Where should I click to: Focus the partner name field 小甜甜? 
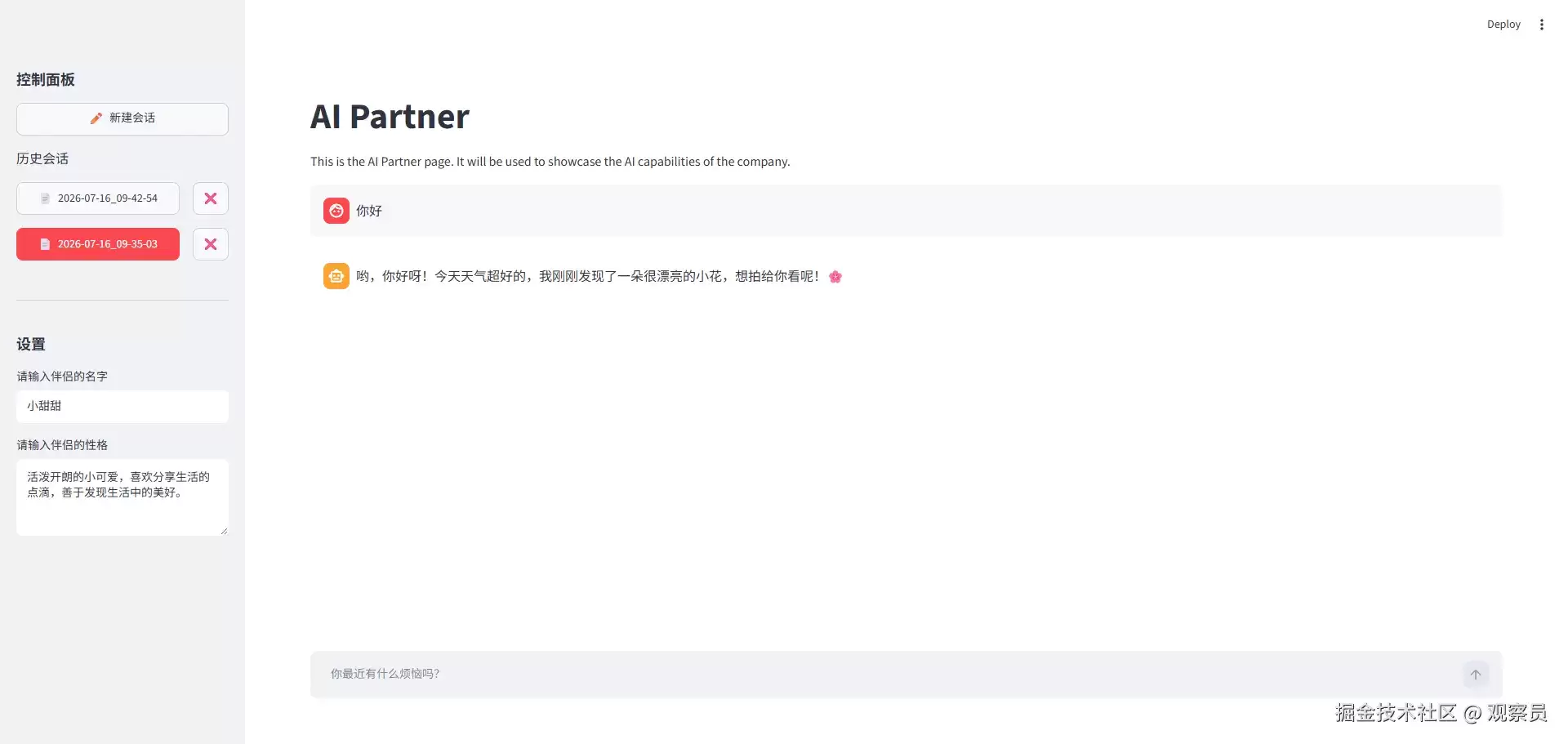coord(122,406)
